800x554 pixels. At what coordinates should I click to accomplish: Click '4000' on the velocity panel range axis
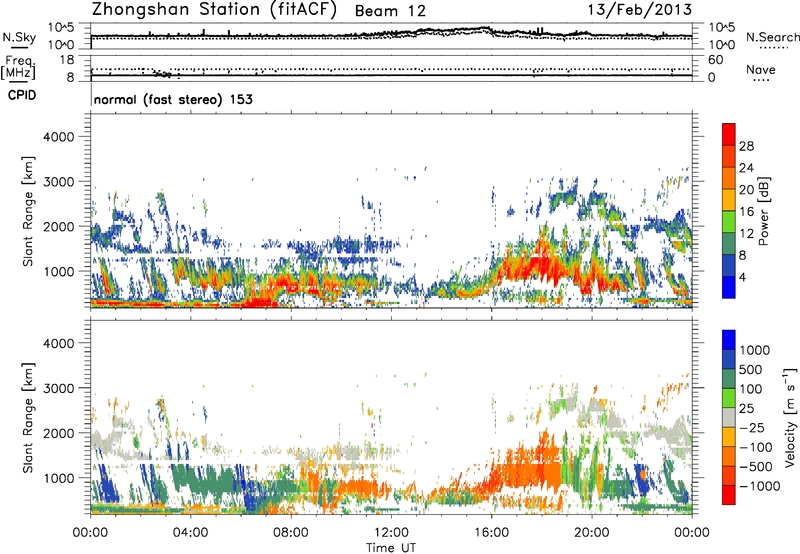coord(59,343)
